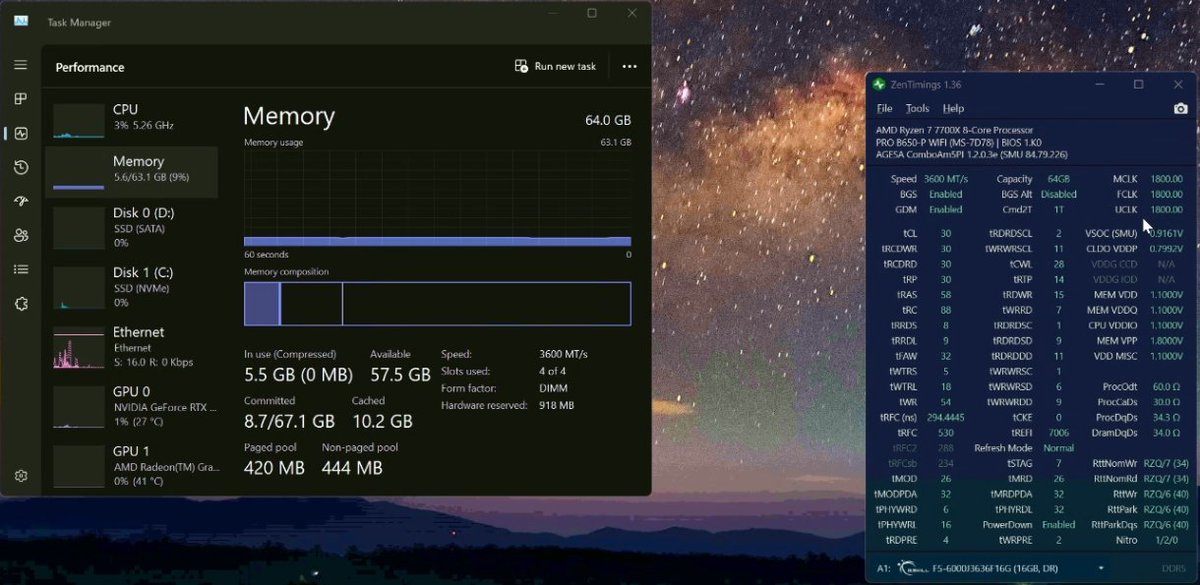This screenshot has width=1200, height=585.
Task: Click the 64.0 GB total memory label
Action: (x=608, y=120)
